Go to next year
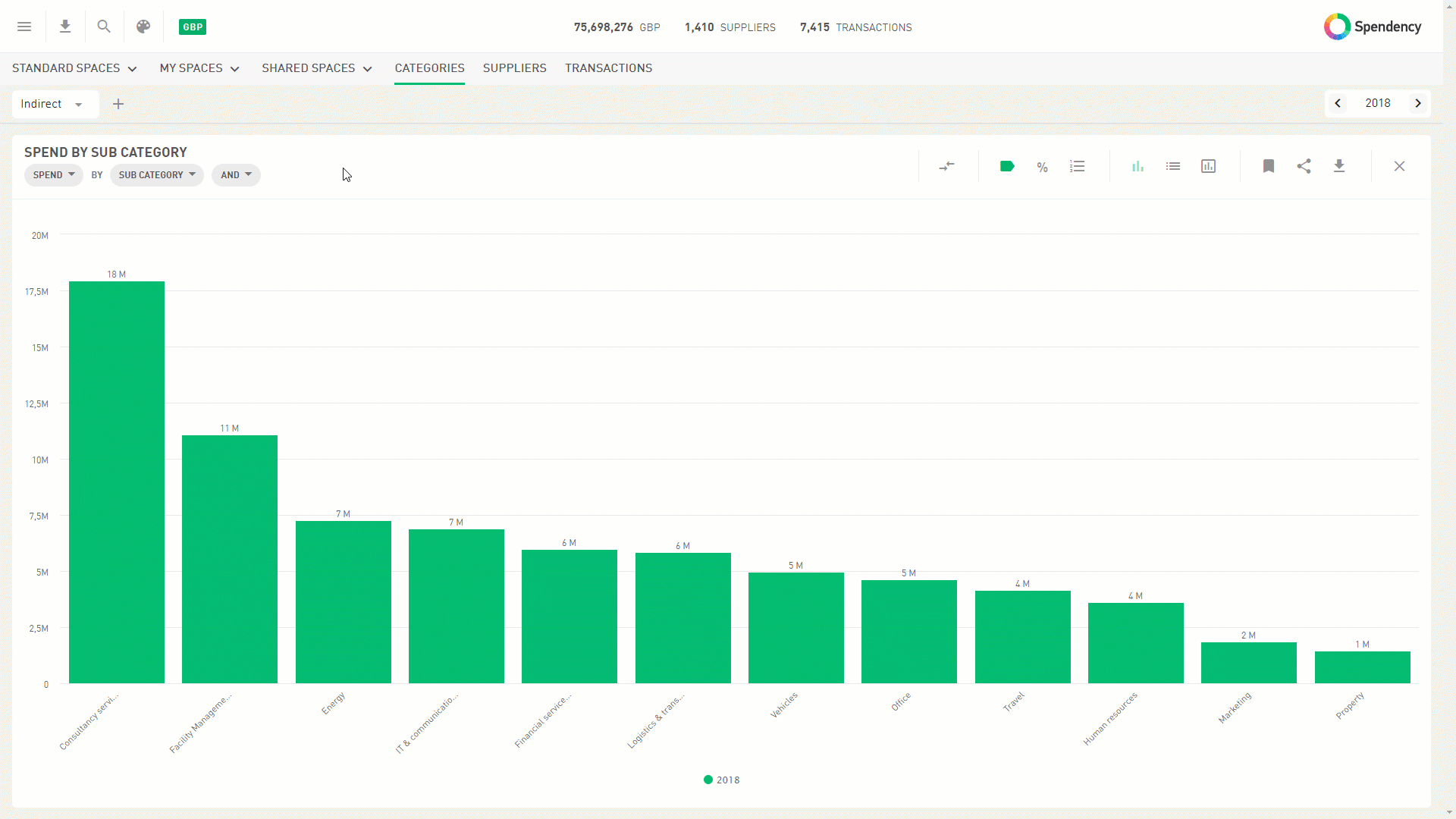The image size is (1456, 819). 1418,103
